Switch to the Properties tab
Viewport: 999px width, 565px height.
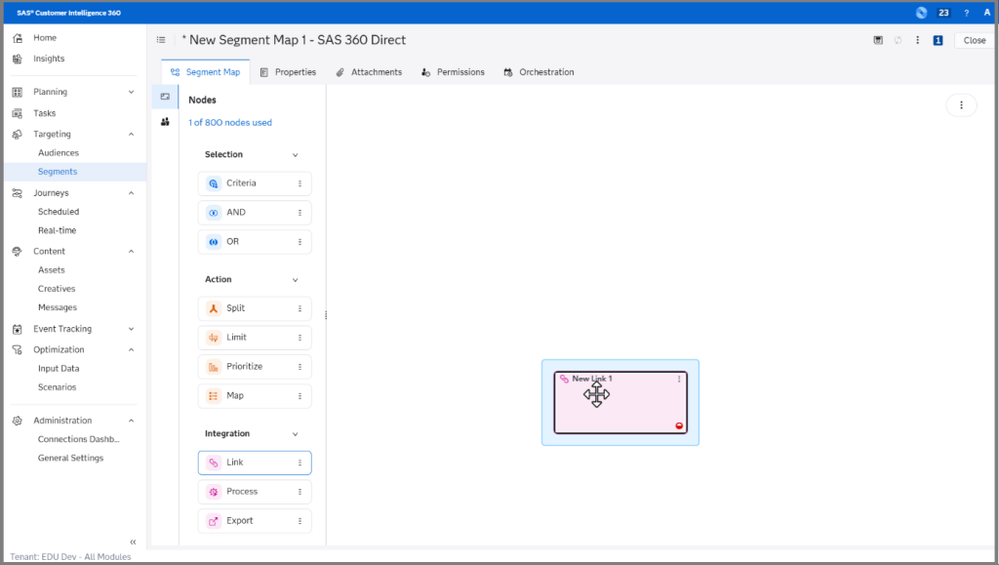288,72
